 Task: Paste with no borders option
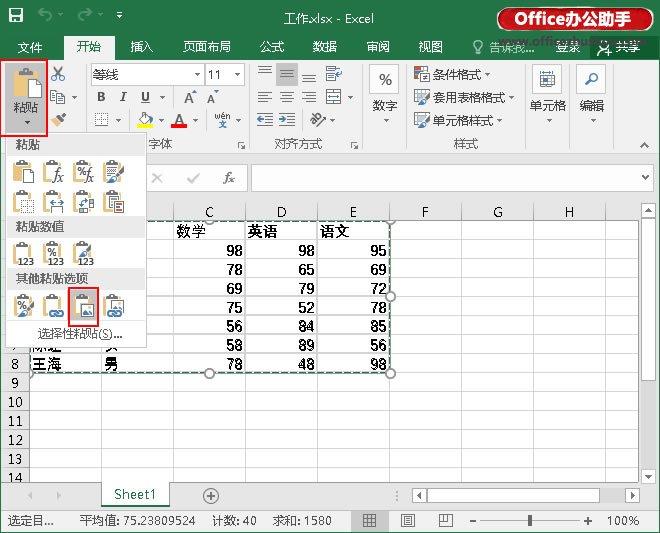(x=23, y=202)
